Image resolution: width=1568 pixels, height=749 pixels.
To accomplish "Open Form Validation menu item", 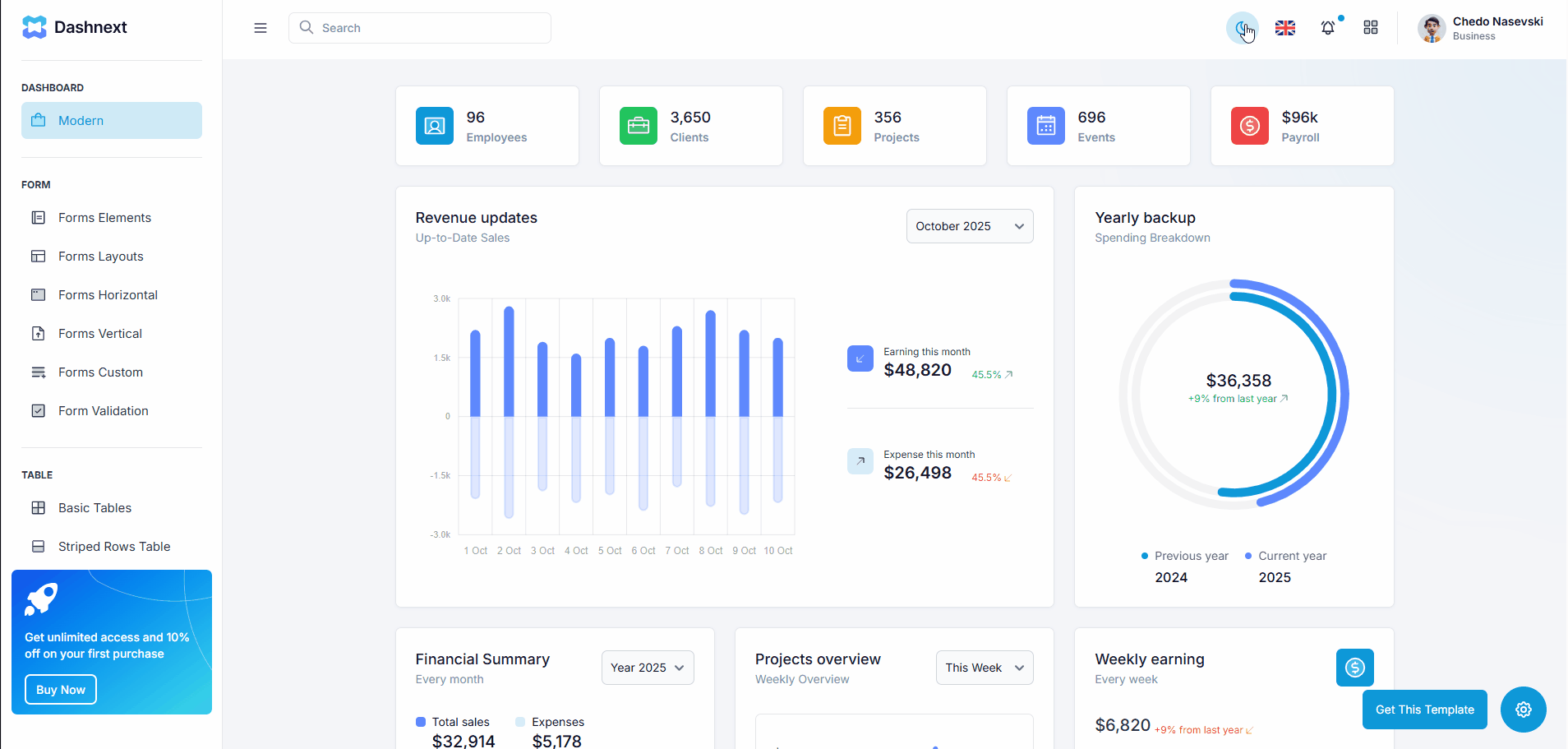I will coord(112,411).
